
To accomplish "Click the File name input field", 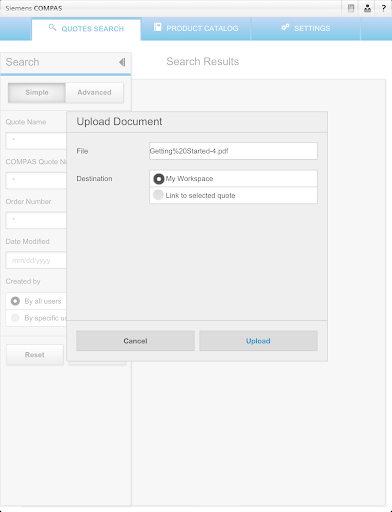I will click(x=233, y=151).
